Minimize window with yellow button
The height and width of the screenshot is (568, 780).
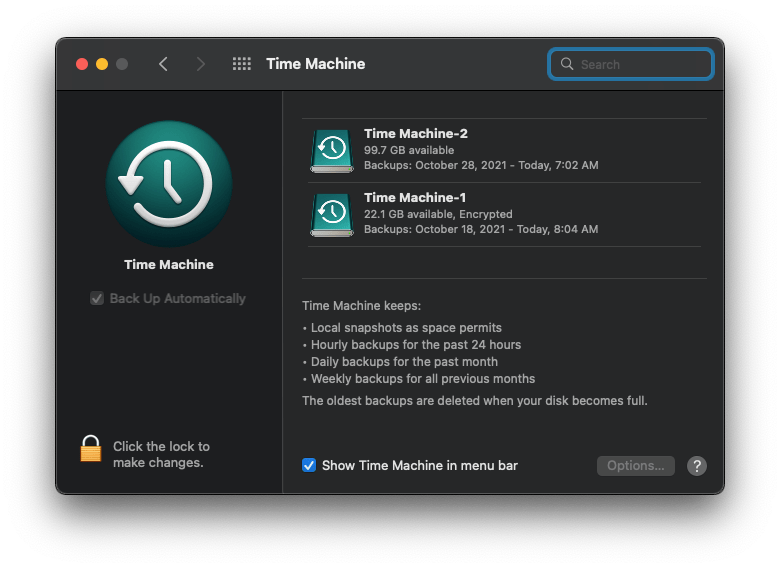(x=102, y=64)
